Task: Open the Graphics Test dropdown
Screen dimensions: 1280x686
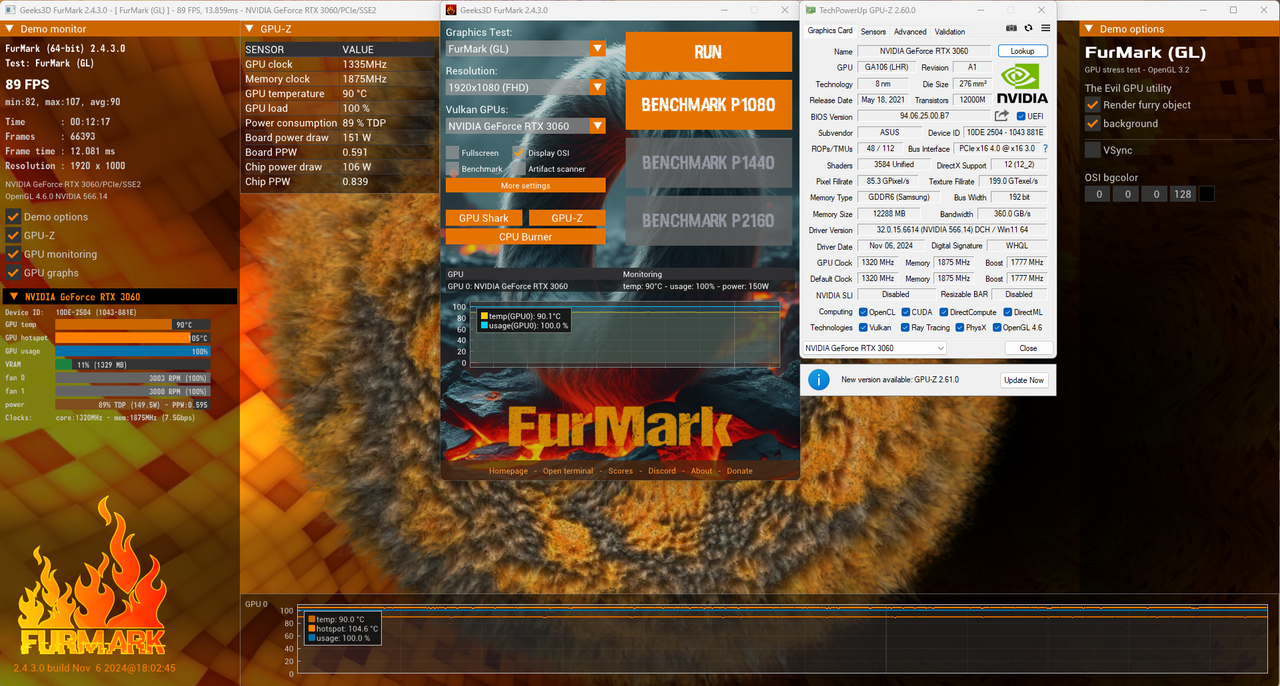Action: pos(526,48)
